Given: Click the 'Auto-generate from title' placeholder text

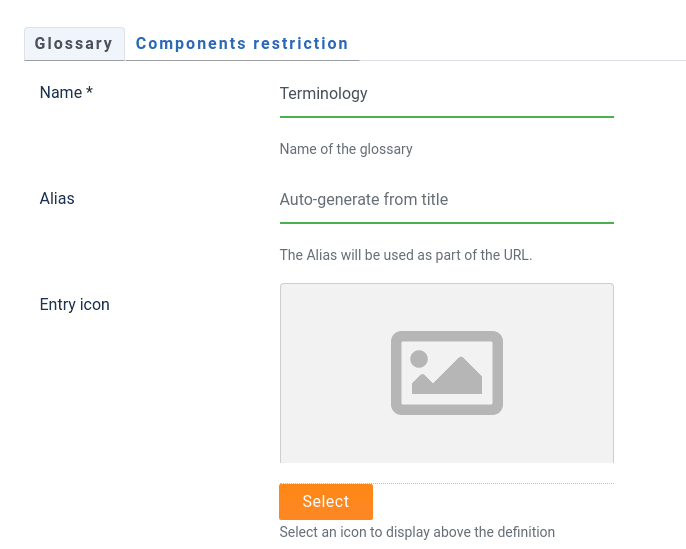Looking at the screenshot, I should point(364,200).
